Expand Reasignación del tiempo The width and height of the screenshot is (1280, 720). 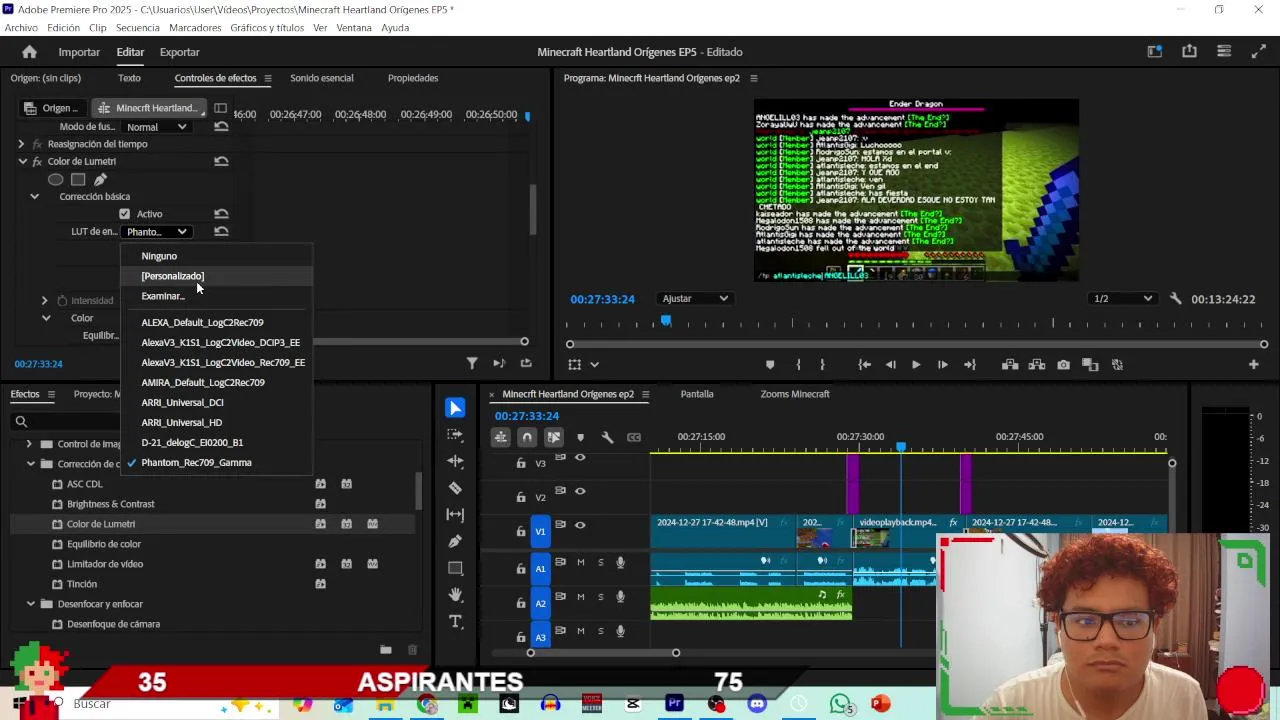click(21, 144)
